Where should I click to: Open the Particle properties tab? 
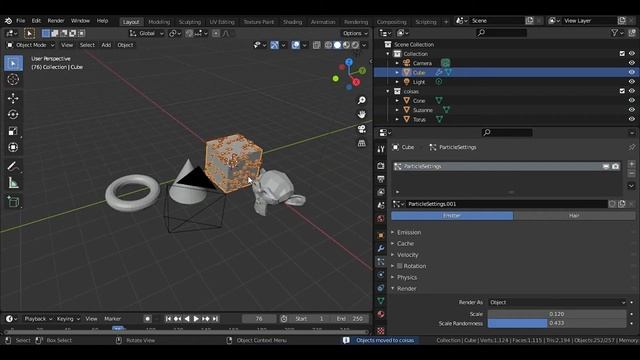tap(381, 262)
